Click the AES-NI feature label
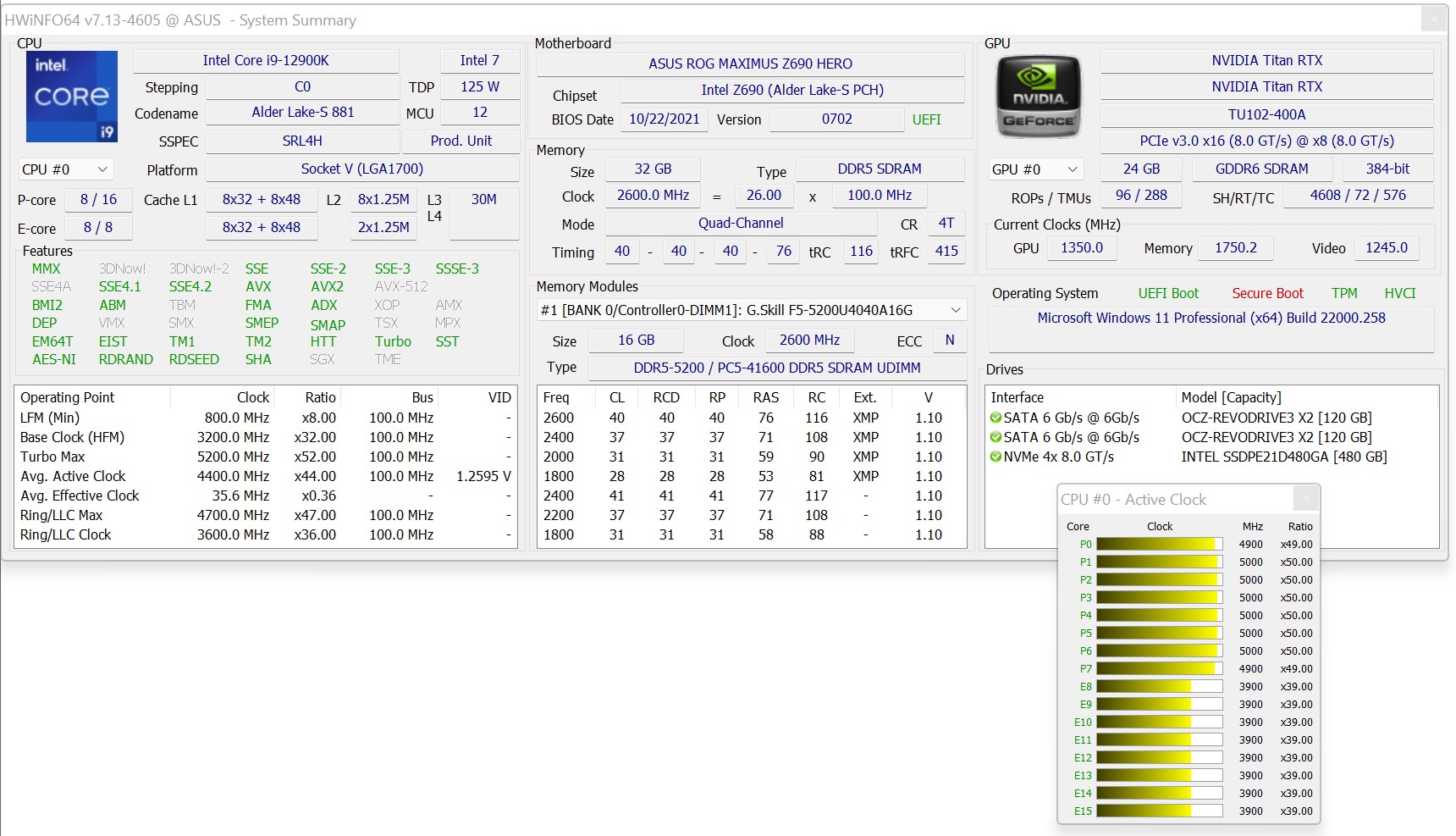This screenshot has width=1456, height=836. click(x=54, y=360)
